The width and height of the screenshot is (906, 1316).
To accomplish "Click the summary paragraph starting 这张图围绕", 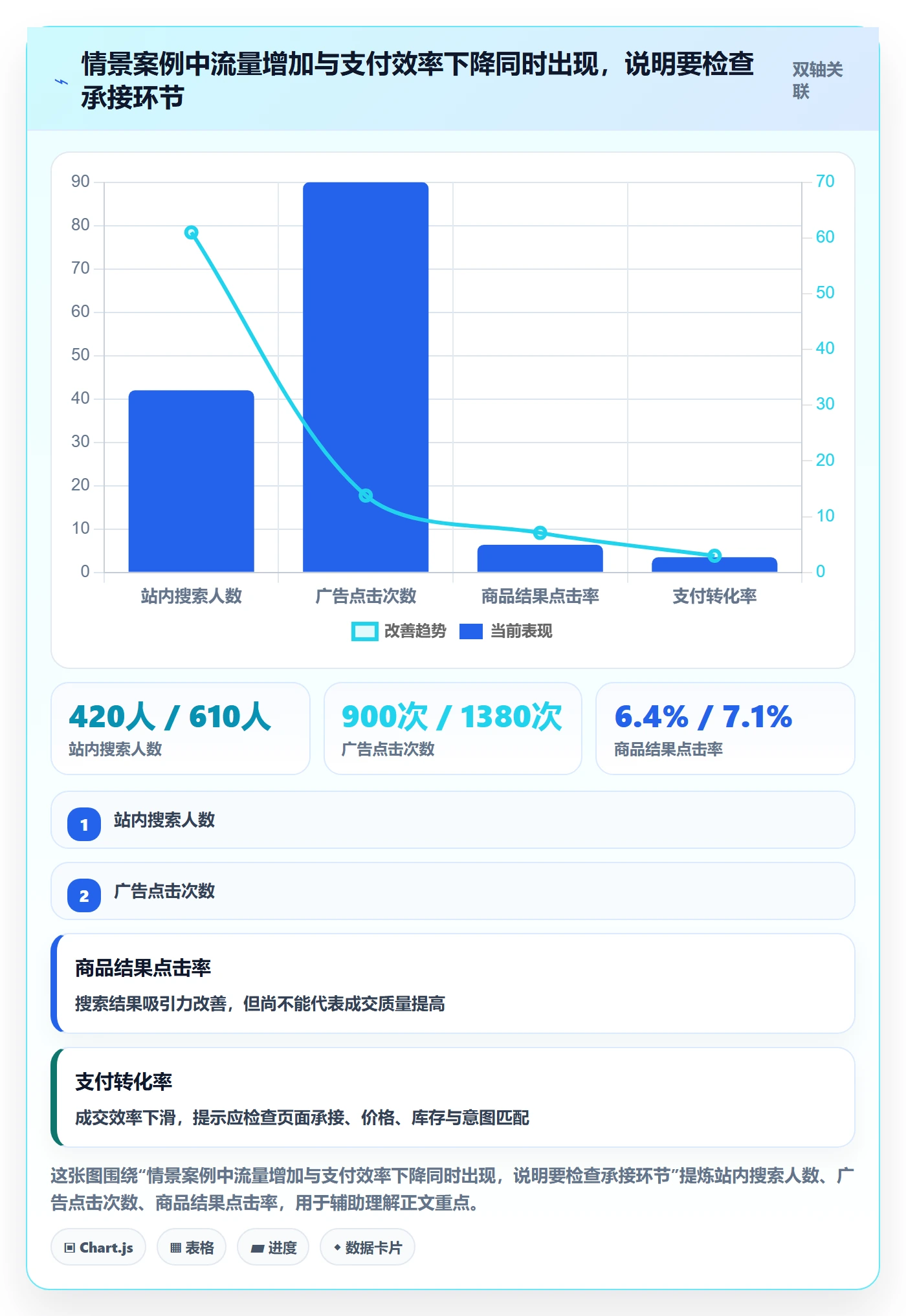I will coord(453,1189).
